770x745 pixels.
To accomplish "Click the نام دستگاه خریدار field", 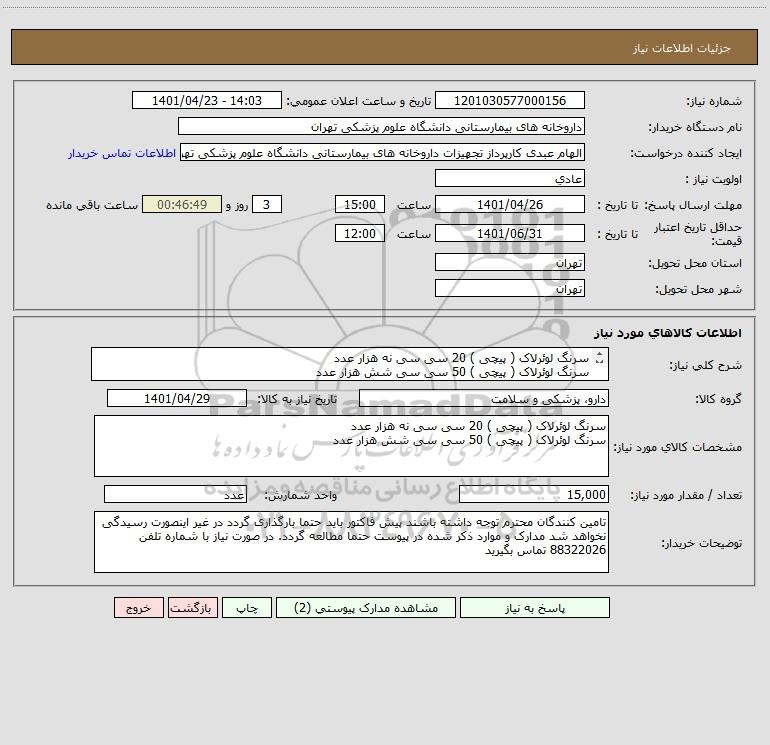I will point(381,127).
